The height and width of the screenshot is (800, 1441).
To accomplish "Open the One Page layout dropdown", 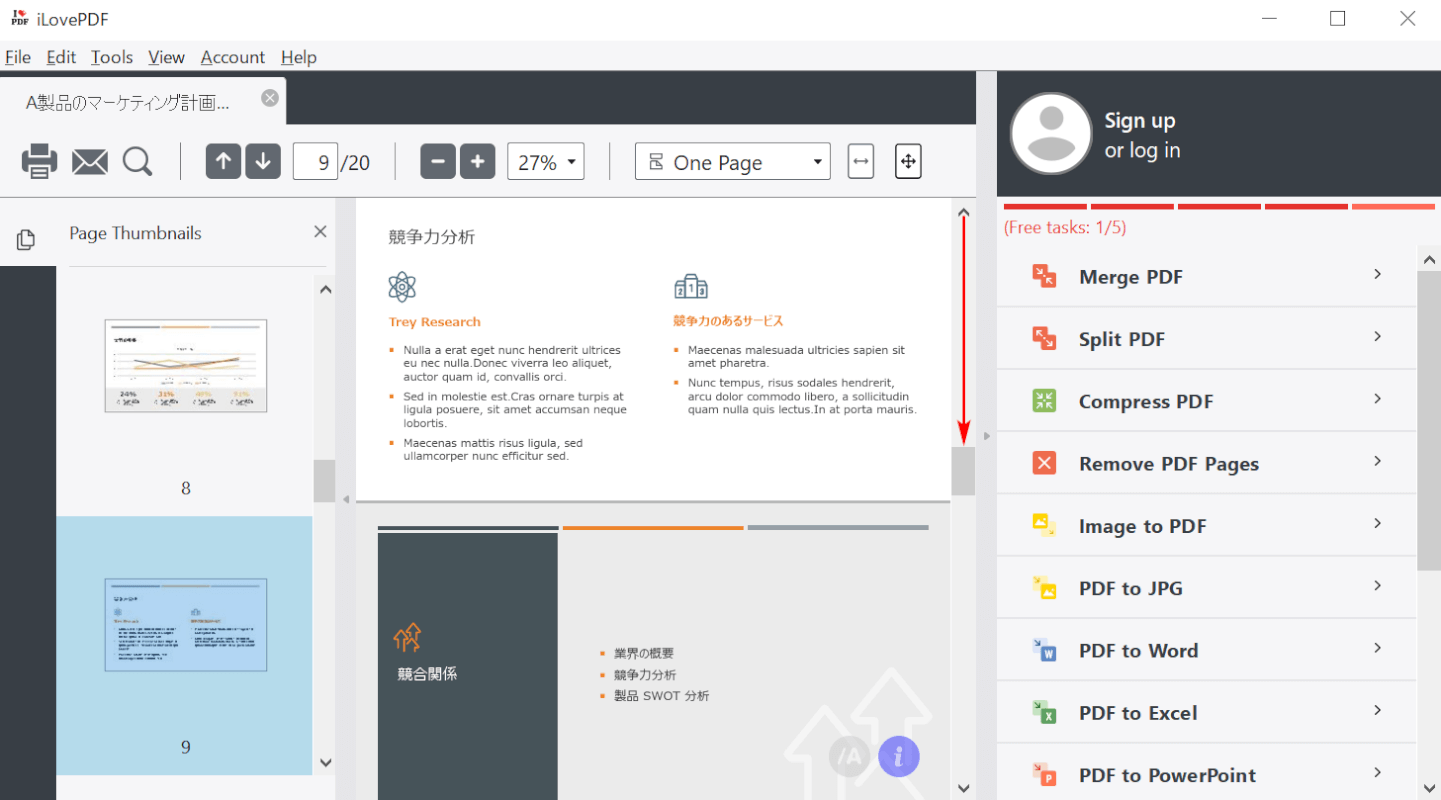I will coord(732,162).
